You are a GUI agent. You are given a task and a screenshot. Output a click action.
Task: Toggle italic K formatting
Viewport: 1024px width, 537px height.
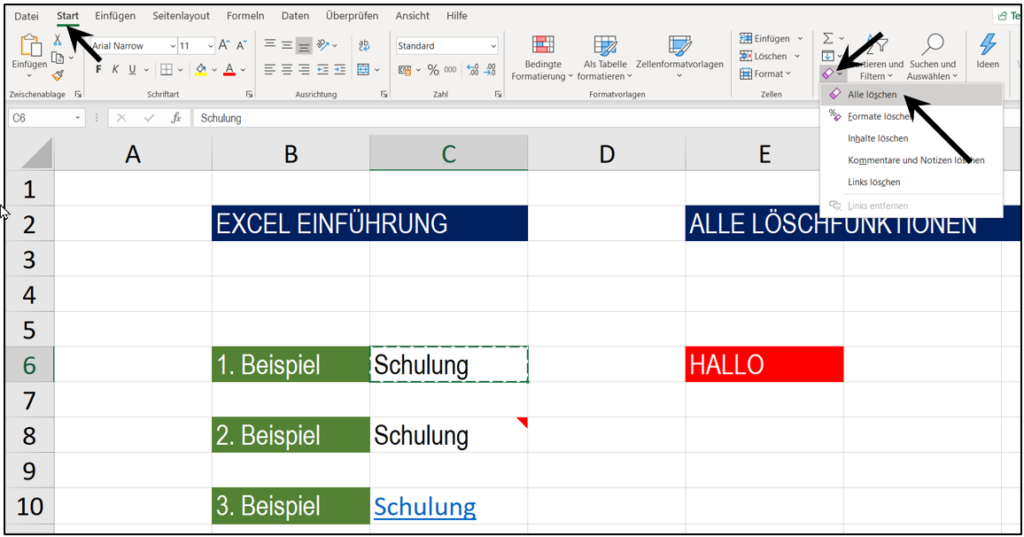pos(115,69)
